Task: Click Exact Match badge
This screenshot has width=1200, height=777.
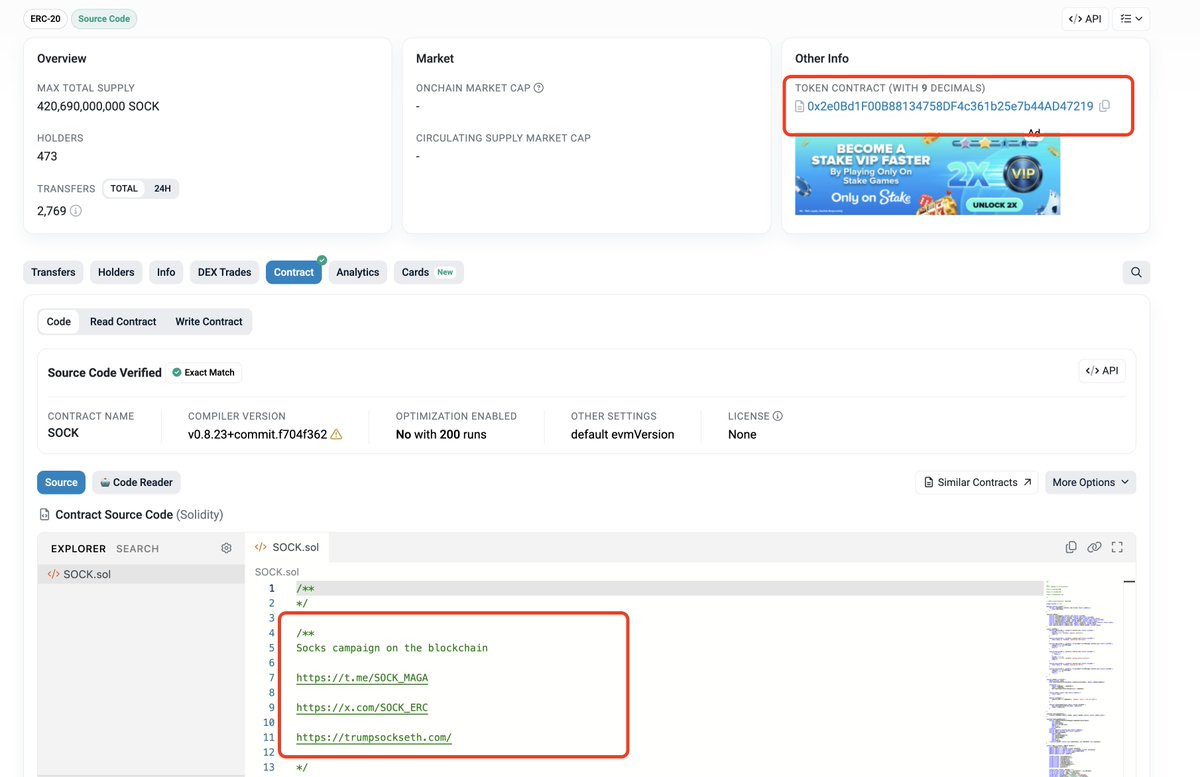Action: [204, 372]
